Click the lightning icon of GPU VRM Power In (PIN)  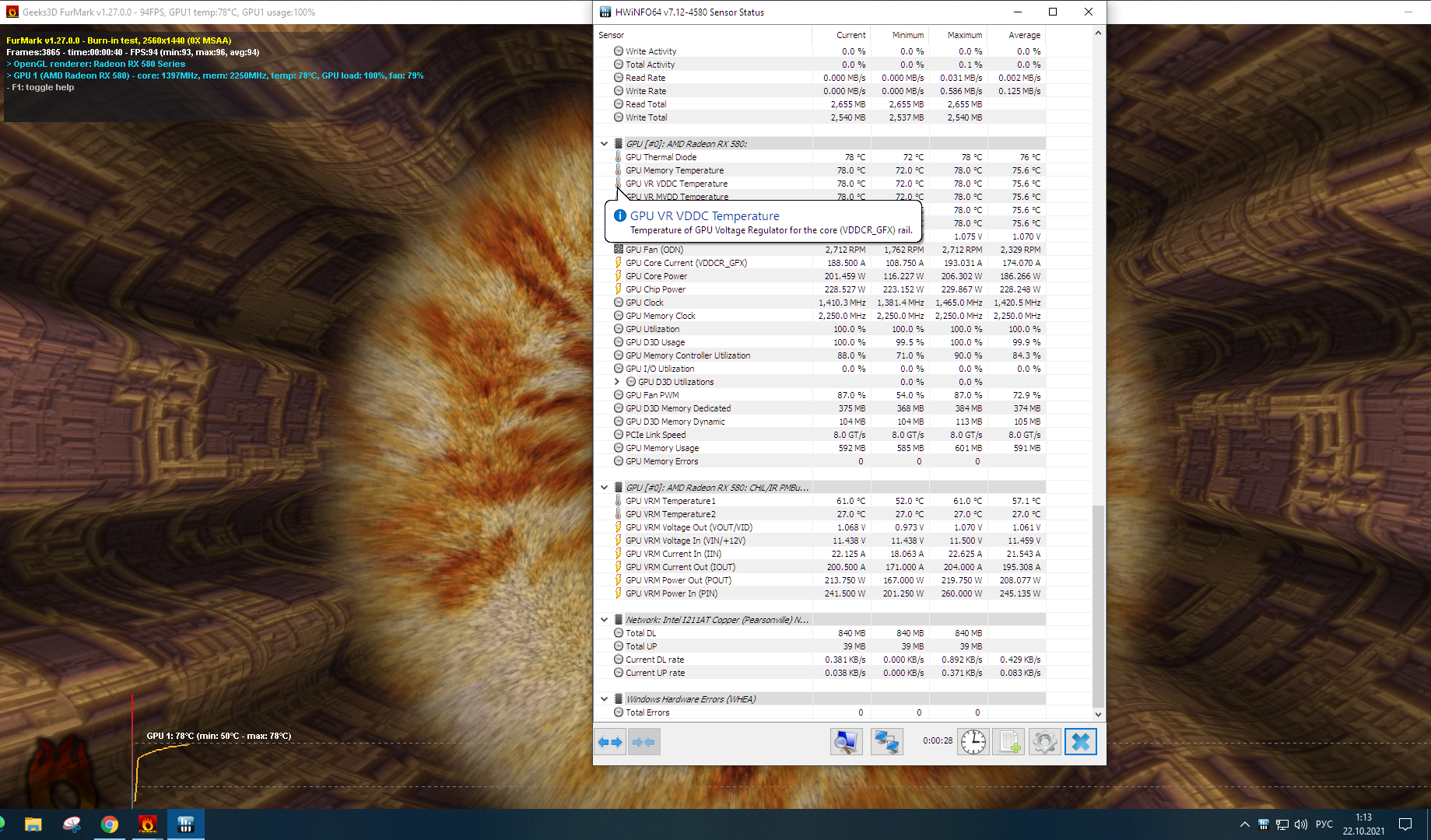pyautogui.click(x=619, y=593)
